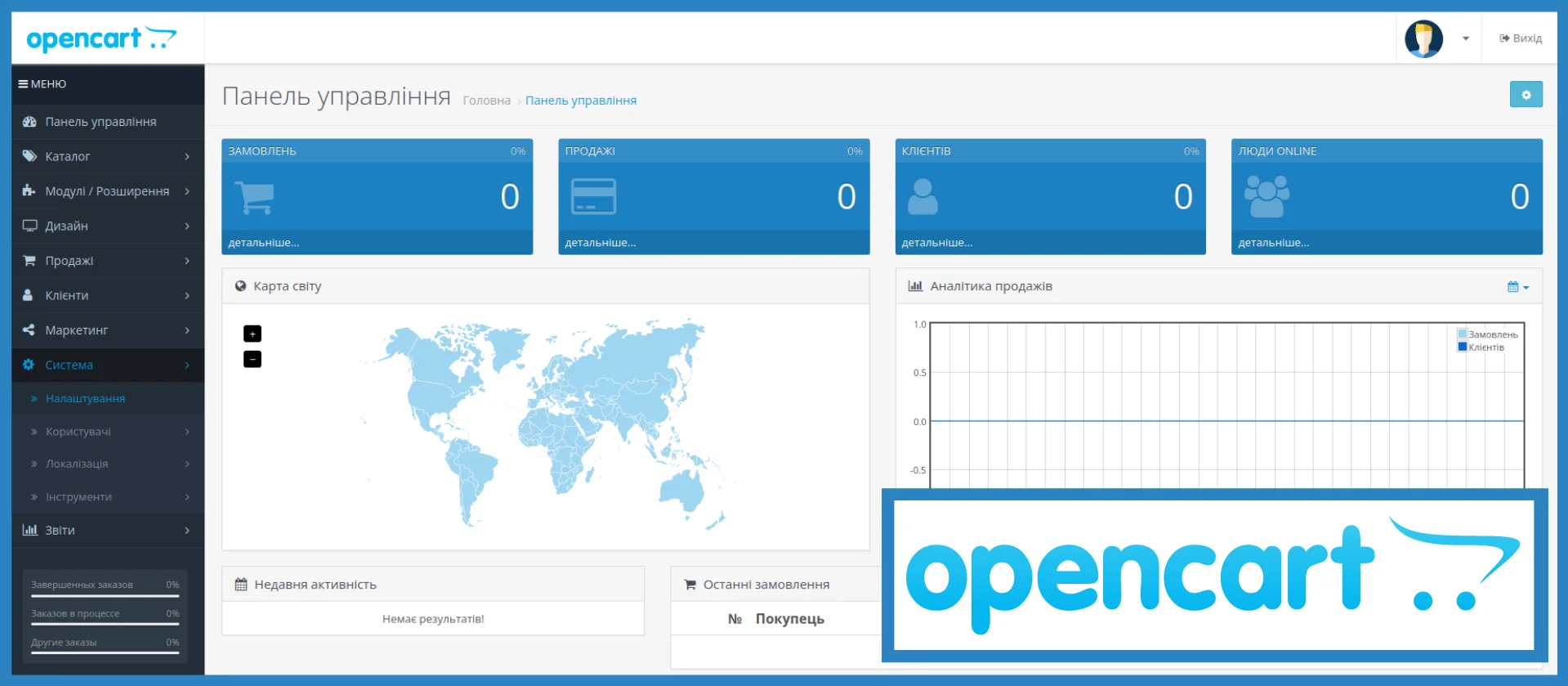Viewport: 1568px width, 686px height.
Task: Expand the Інструменти submenu item
Action: pos(108,496)
